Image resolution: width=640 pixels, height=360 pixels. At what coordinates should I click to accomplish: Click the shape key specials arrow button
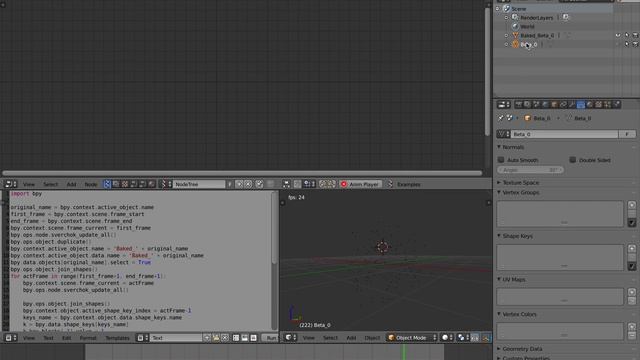pos(632,267)
